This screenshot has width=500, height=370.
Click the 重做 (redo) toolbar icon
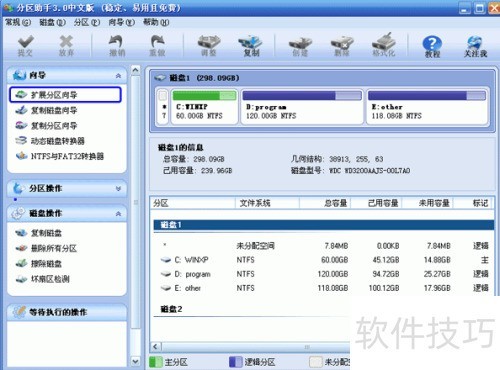(x=157, y=45)
